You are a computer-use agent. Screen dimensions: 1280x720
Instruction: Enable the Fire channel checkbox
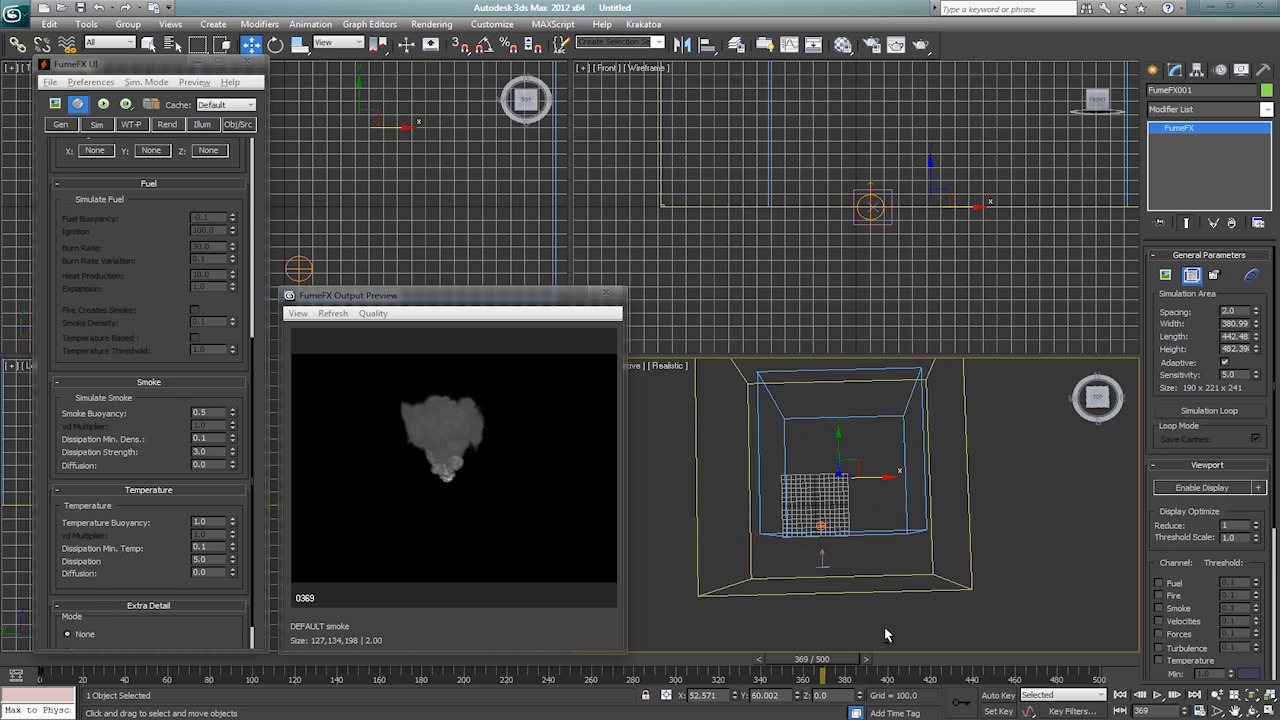[1159, 596]
